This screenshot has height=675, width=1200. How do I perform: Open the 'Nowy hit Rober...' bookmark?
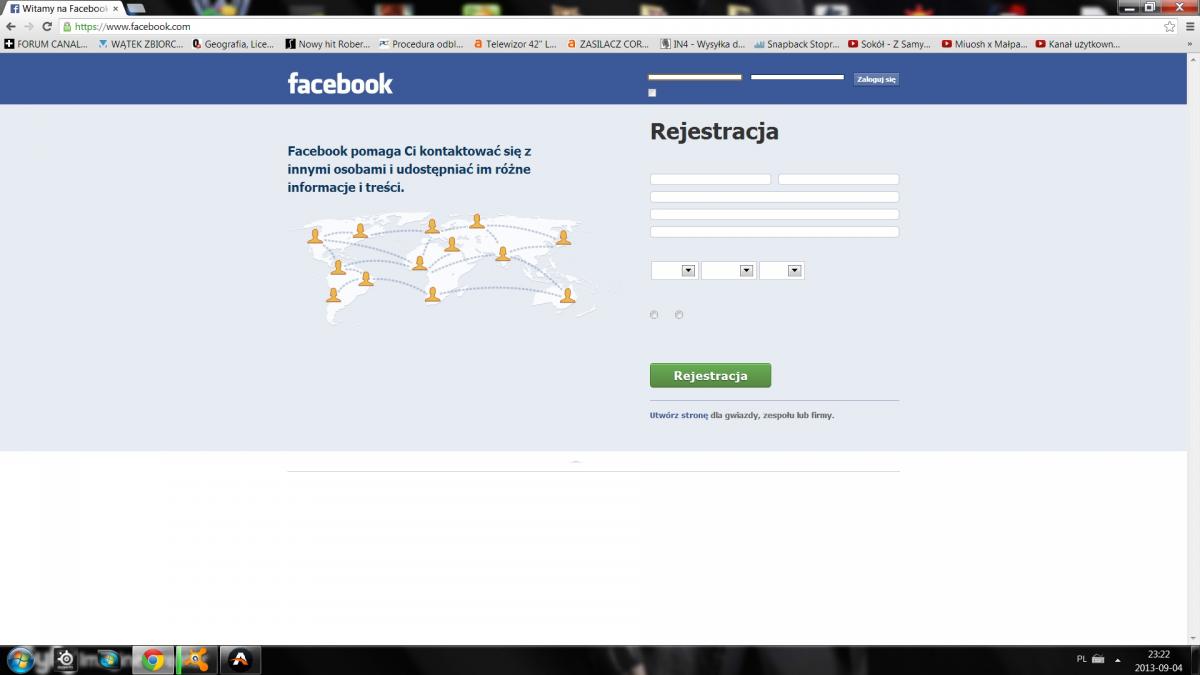pyautogui.click(x=328, y=44)
